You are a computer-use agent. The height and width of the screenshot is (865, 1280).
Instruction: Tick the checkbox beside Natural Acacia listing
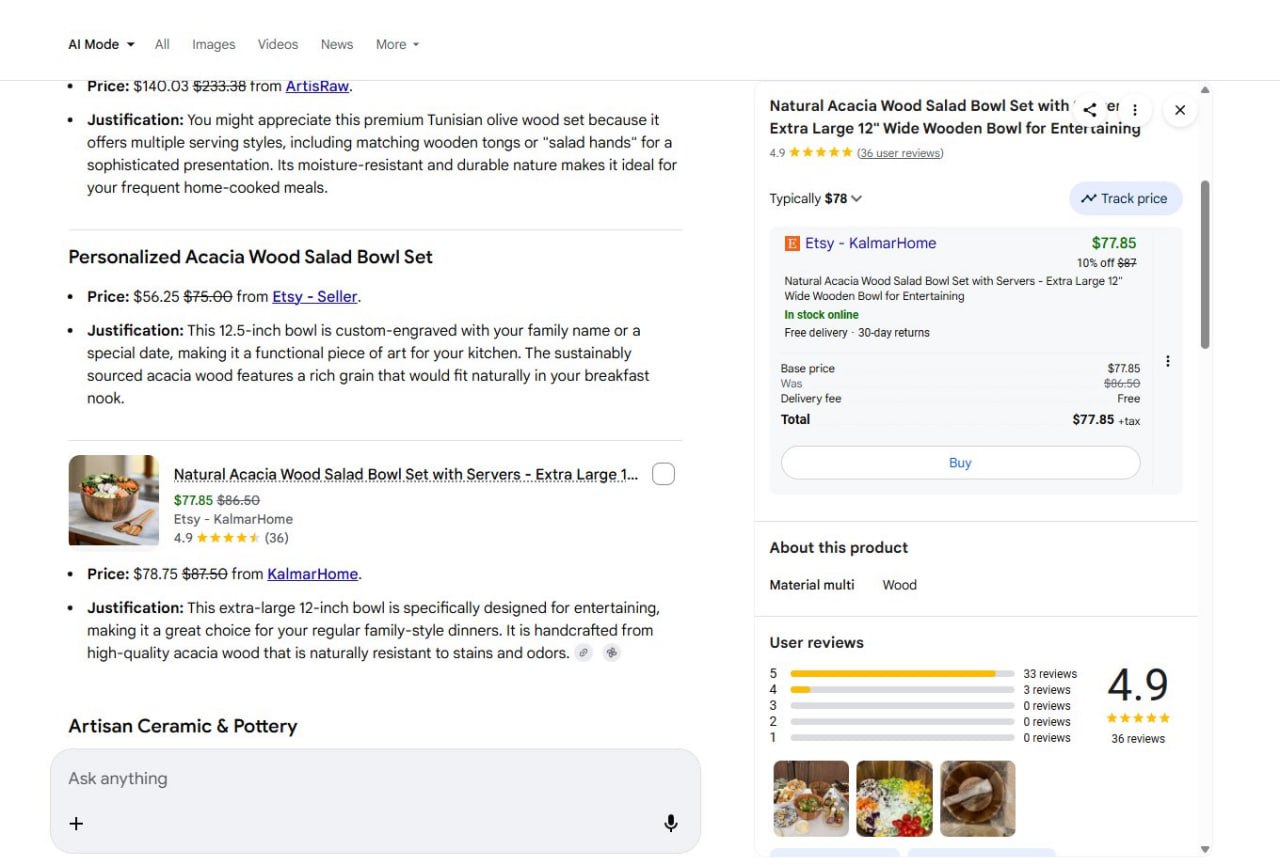[x=663, y=474]
